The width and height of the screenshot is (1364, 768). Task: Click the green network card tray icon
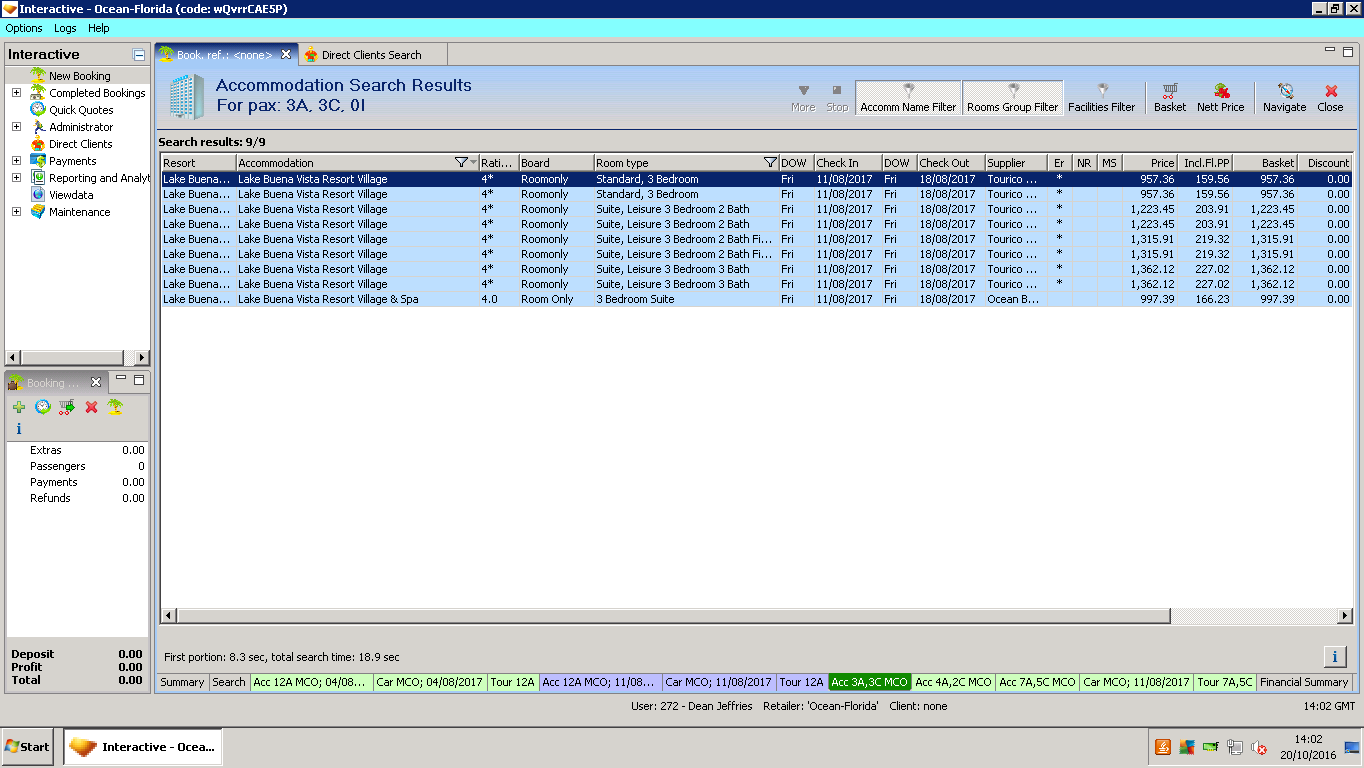pyautogui.click(x=1211, y=747)
